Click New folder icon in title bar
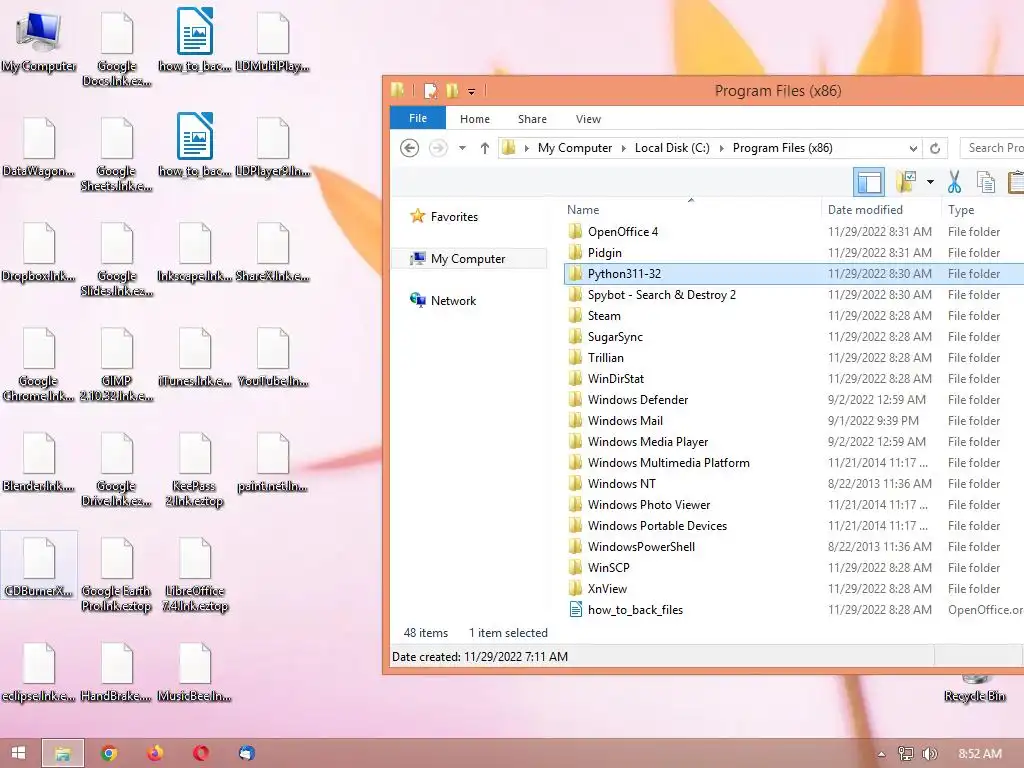The width and height of the screenshot is (1024, 768). [452, 91]
